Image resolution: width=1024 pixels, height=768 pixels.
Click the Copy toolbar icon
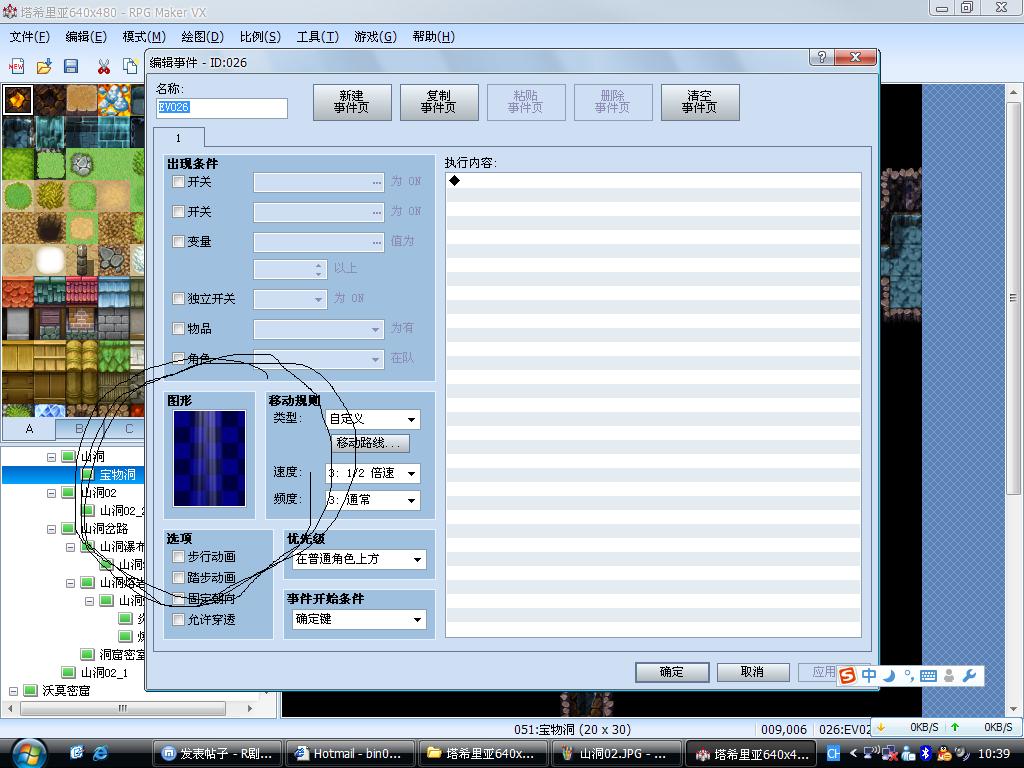click(x=131, y=66)
